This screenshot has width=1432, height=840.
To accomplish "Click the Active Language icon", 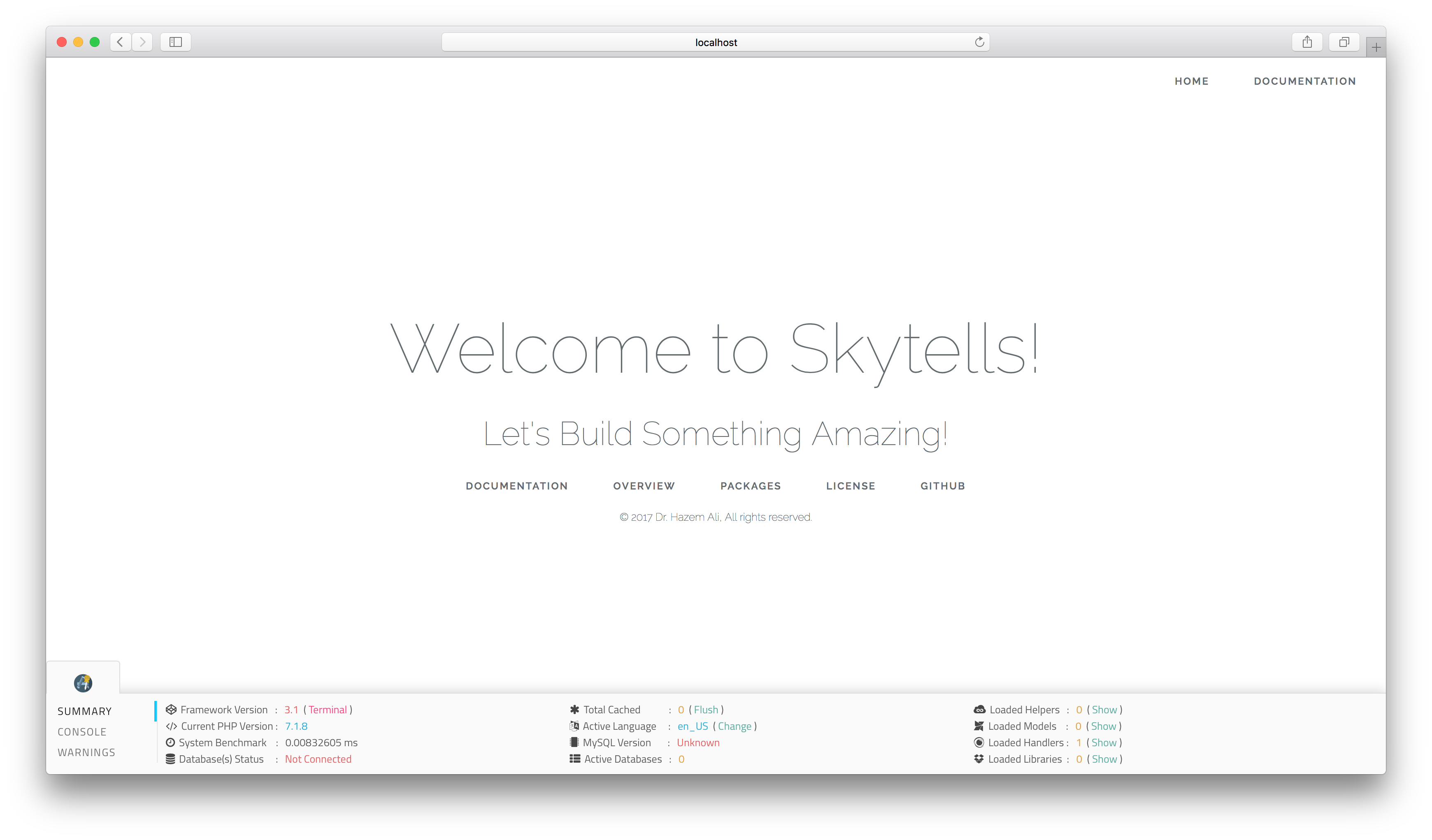I will coord(574,726).
